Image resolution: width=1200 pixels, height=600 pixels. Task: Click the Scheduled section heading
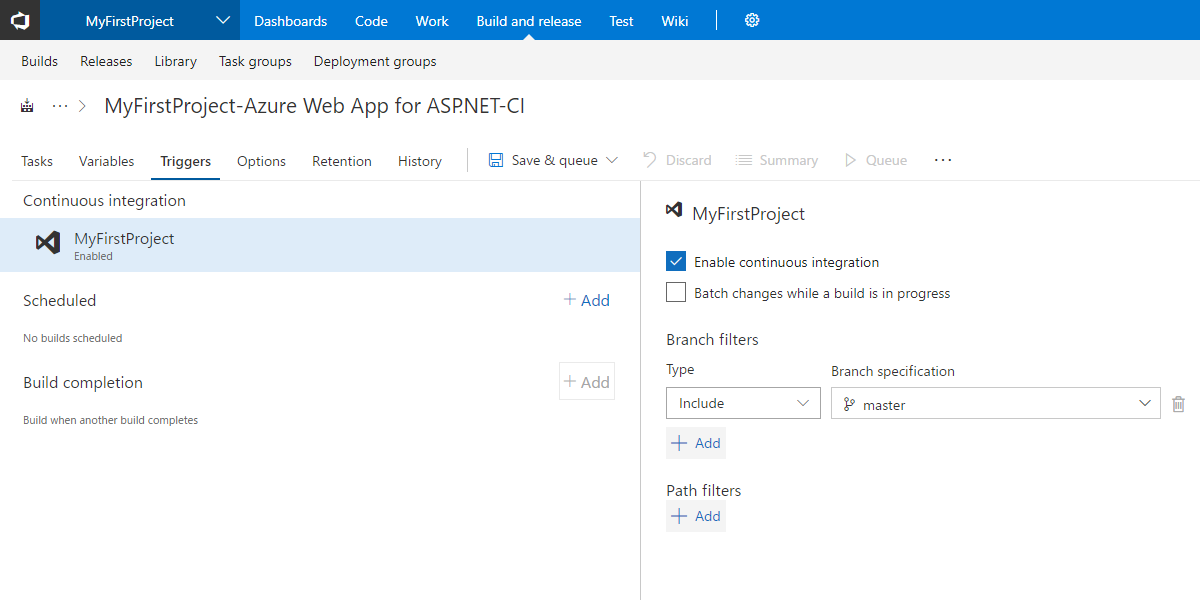(x=59, y=300)
